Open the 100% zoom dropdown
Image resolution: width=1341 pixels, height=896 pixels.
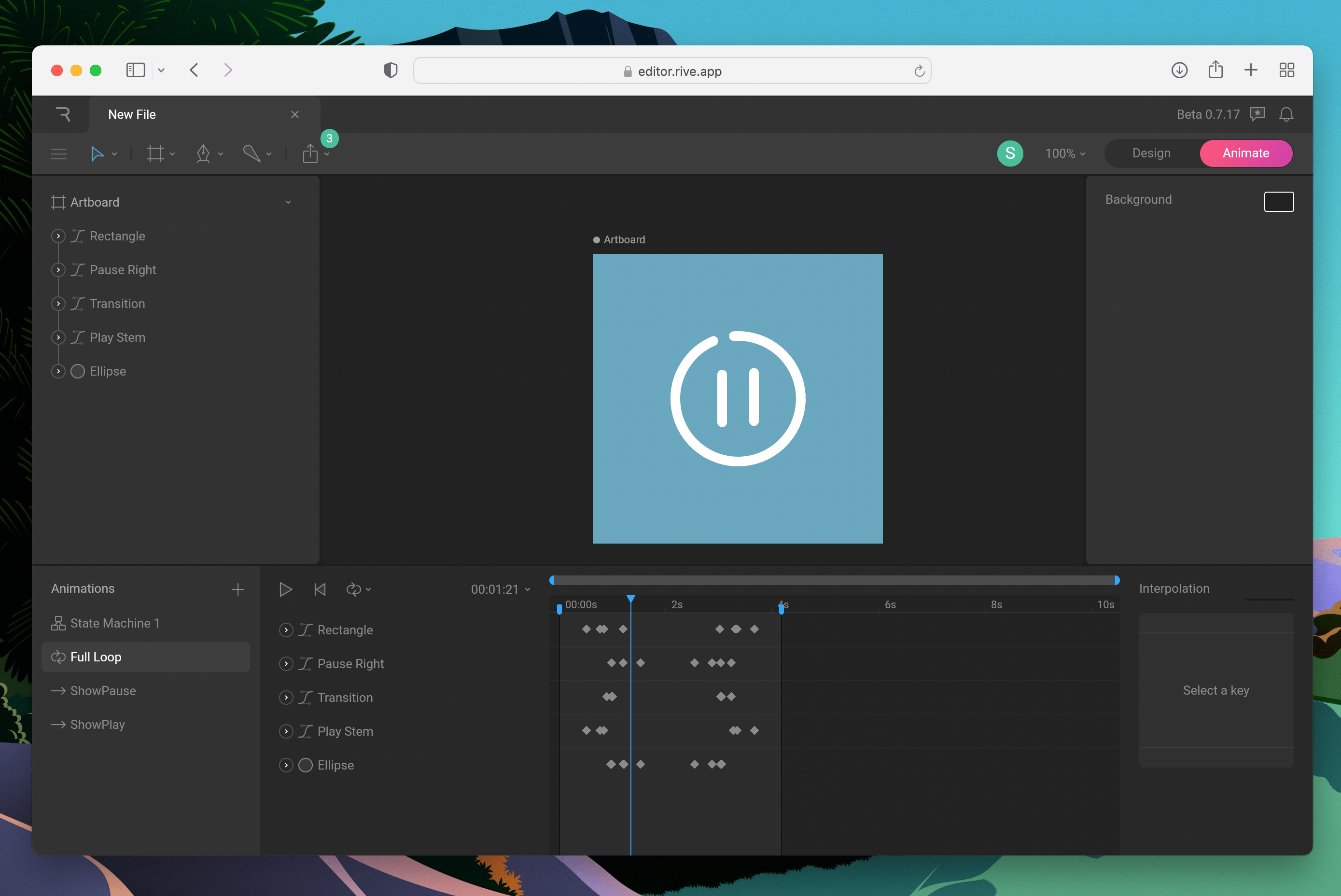point(1065,153)
